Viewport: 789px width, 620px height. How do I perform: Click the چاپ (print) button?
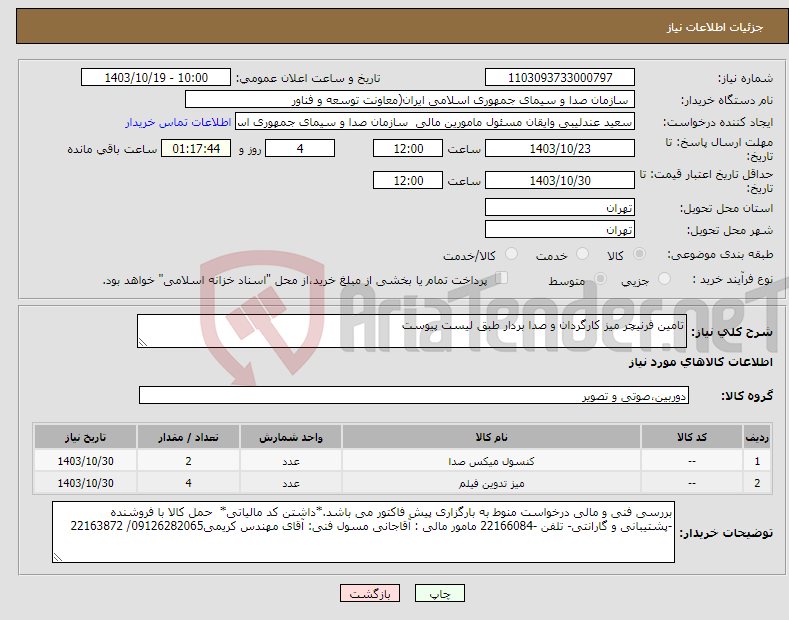click(x=439, y=594)
